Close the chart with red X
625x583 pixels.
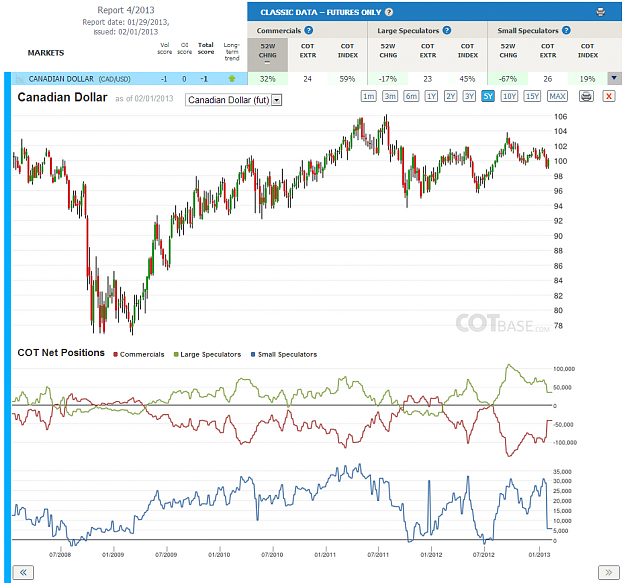[609, 96]
